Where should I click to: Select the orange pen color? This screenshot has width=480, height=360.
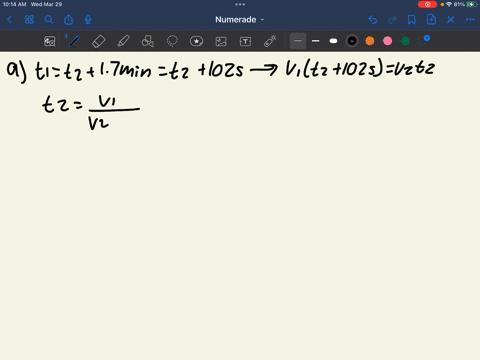(370, 41)
